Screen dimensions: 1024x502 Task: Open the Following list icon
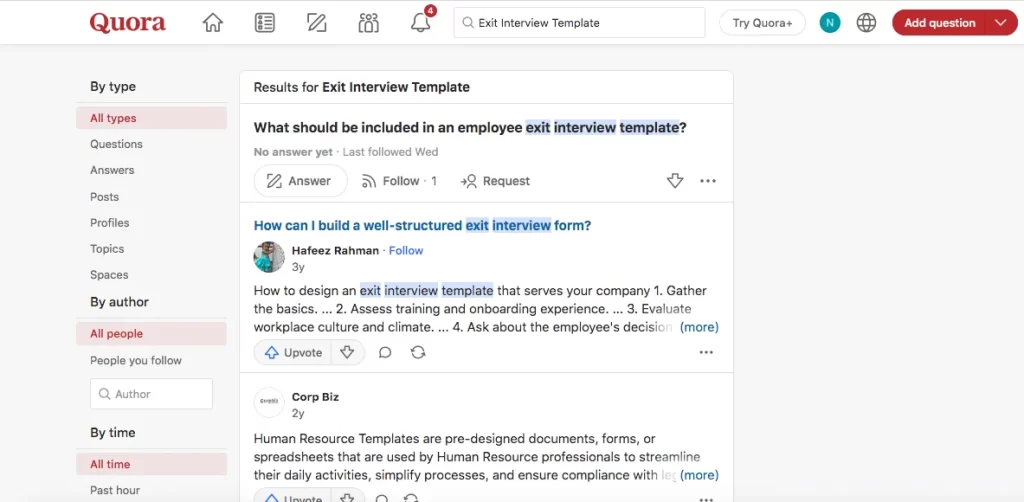(x=264, y=23)
